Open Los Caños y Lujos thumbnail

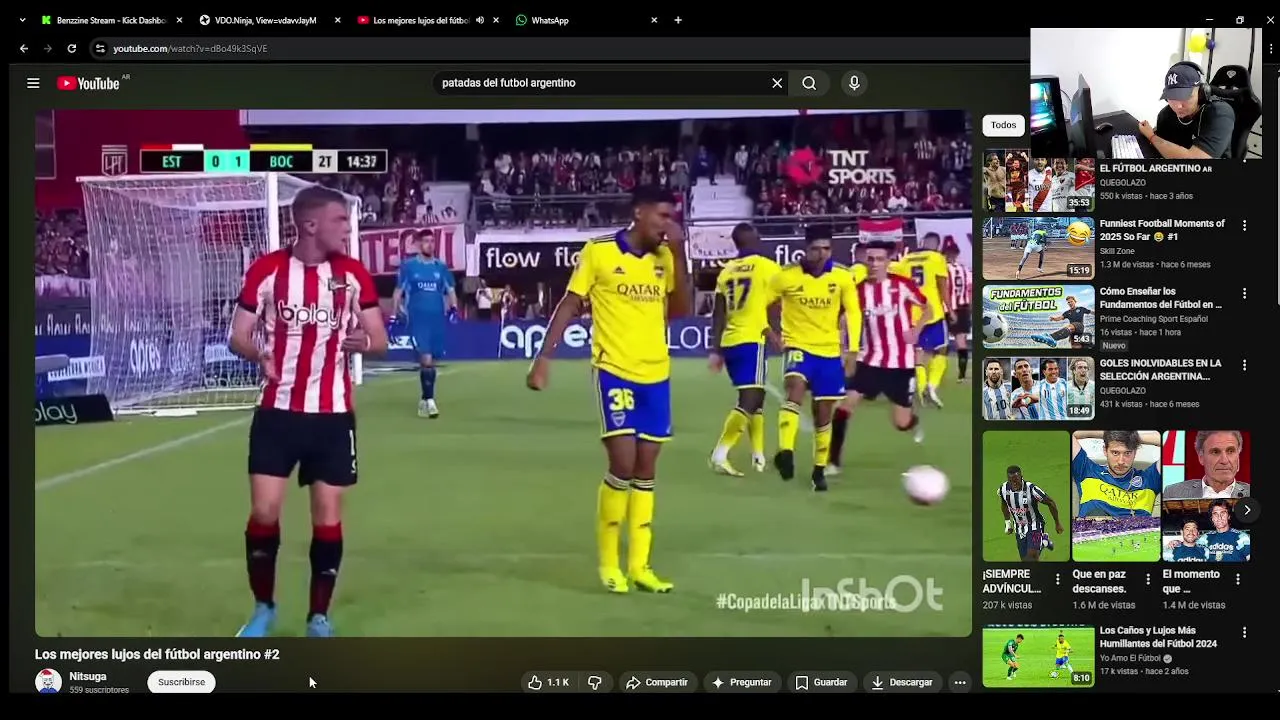[x=1038, y=656]
